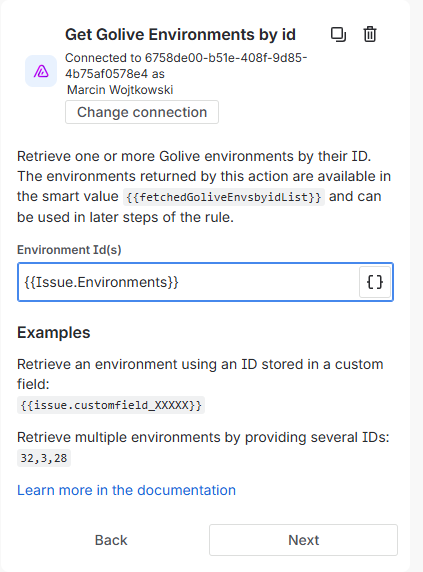Click the Environment Id(s) field label
Screen dimensions: 423x572
click(x=69, y=250)
